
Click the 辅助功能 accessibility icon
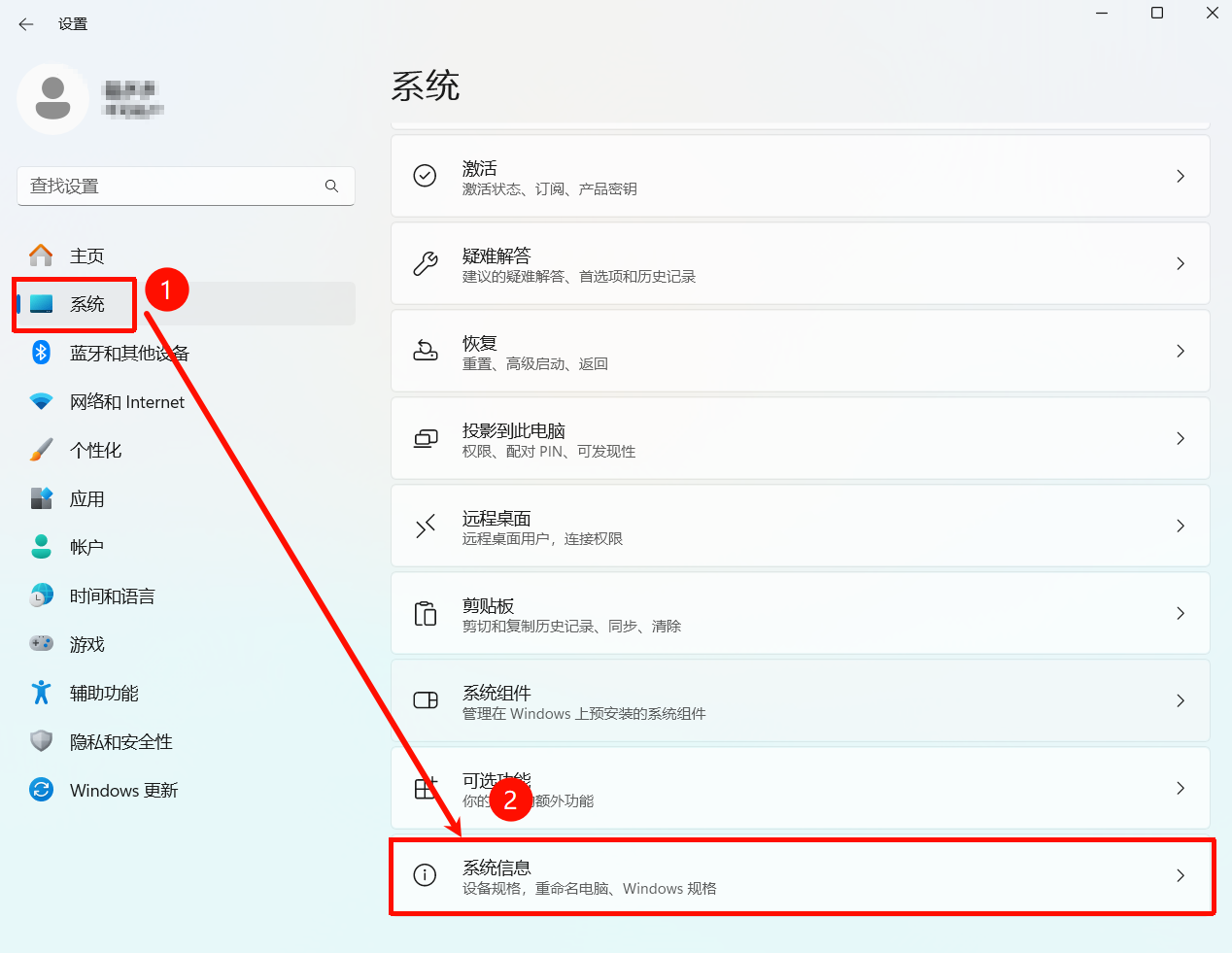pyautogui.click(x=41, y=693)
